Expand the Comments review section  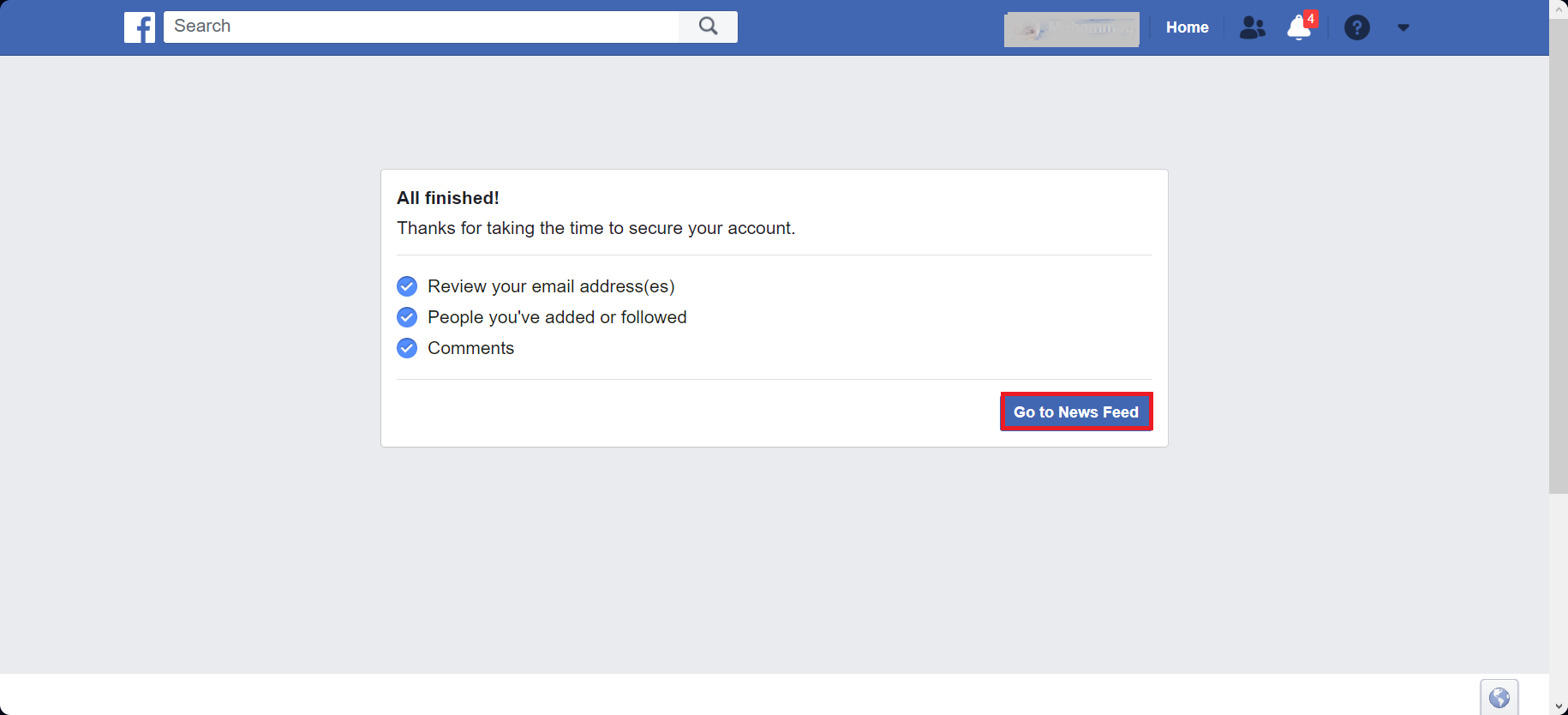point(470,347)
